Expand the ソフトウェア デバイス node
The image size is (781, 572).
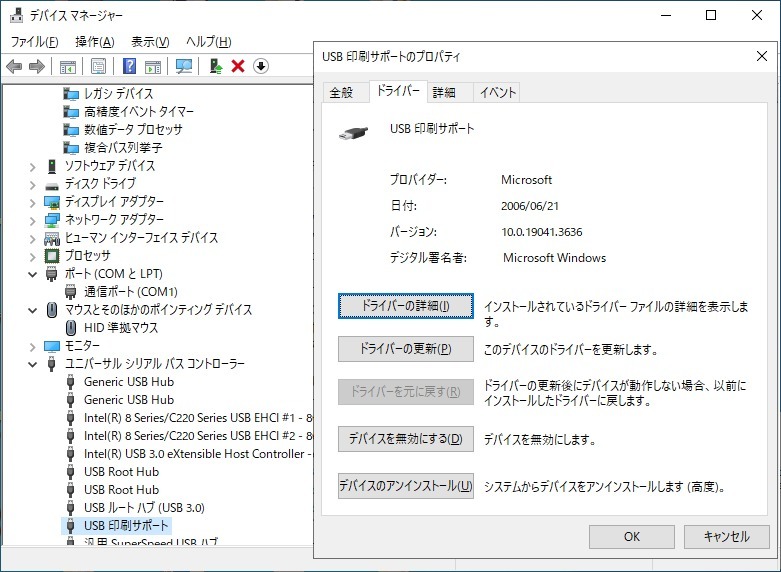pos(32,167)
